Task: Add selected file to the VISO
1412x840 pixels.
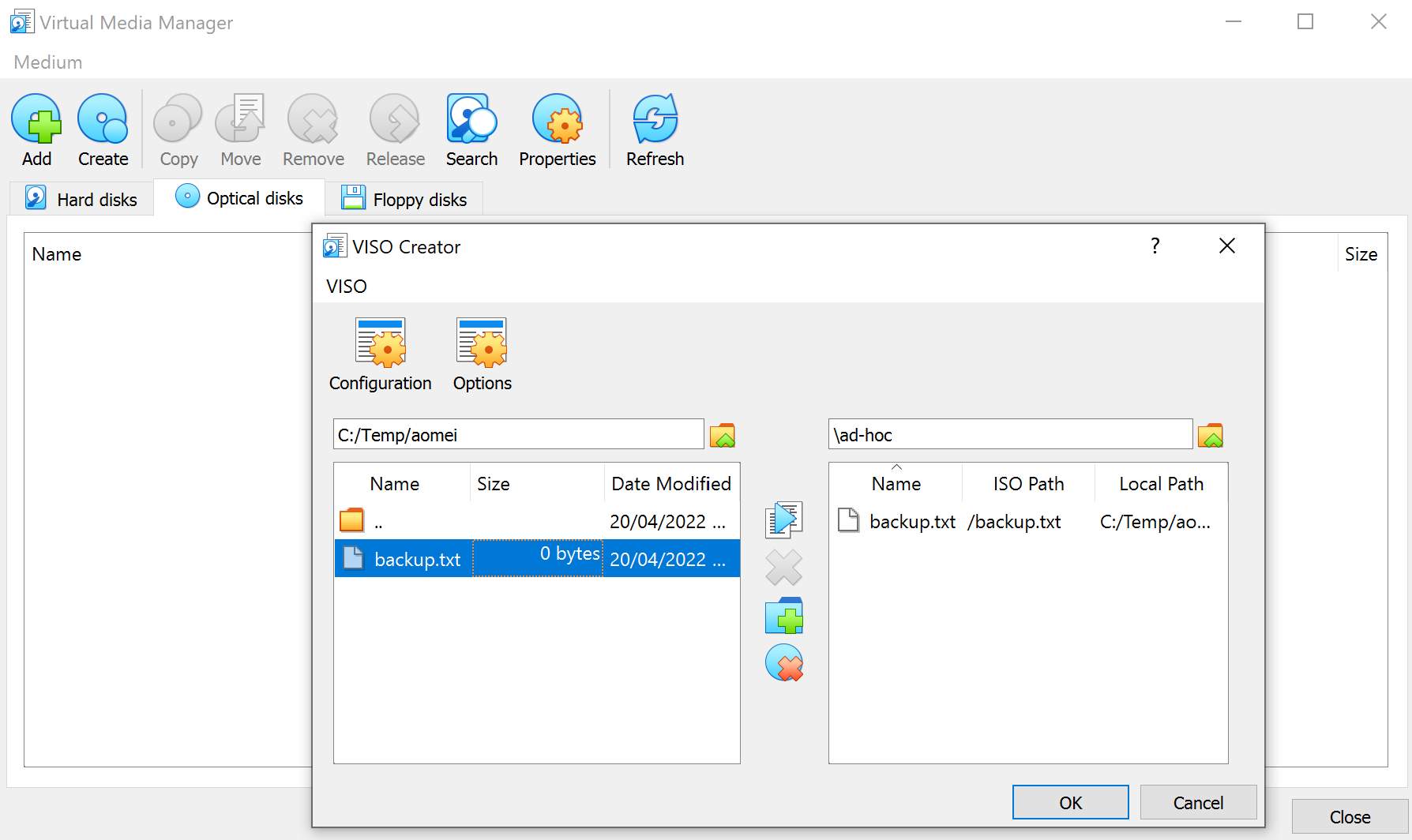Action: pyautogui.click(x=784, y=520)
